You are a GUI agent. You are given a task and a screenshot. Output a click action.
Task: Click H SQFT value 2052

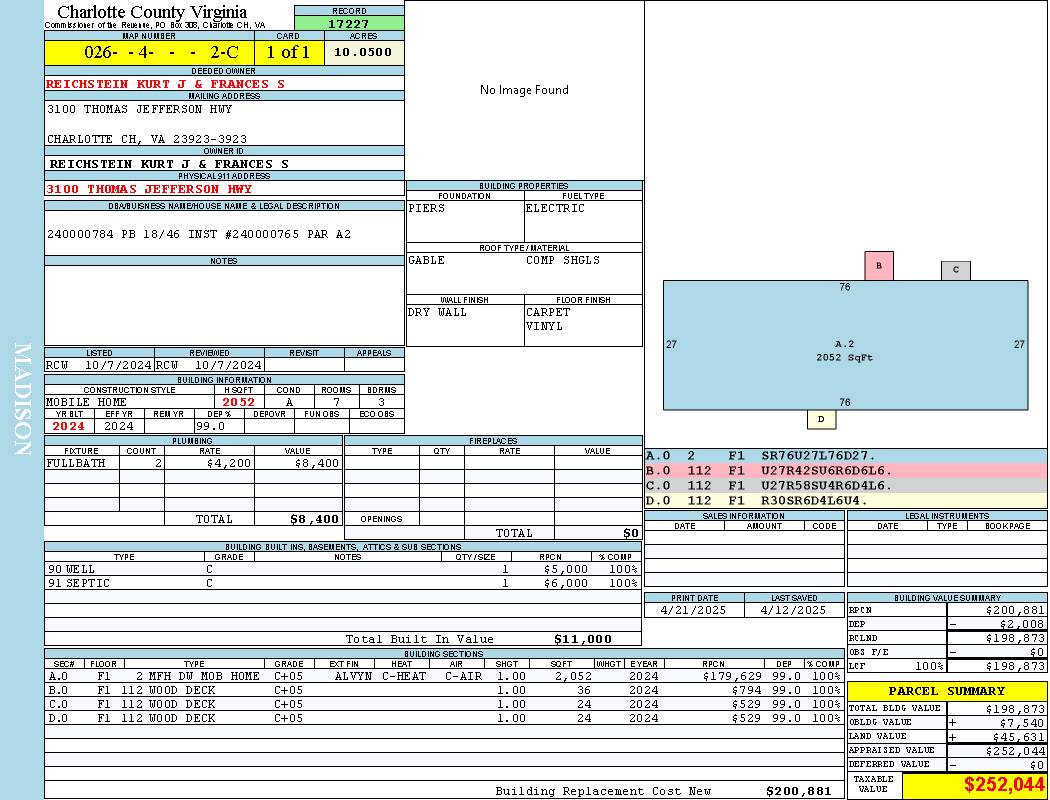point(238,402)
